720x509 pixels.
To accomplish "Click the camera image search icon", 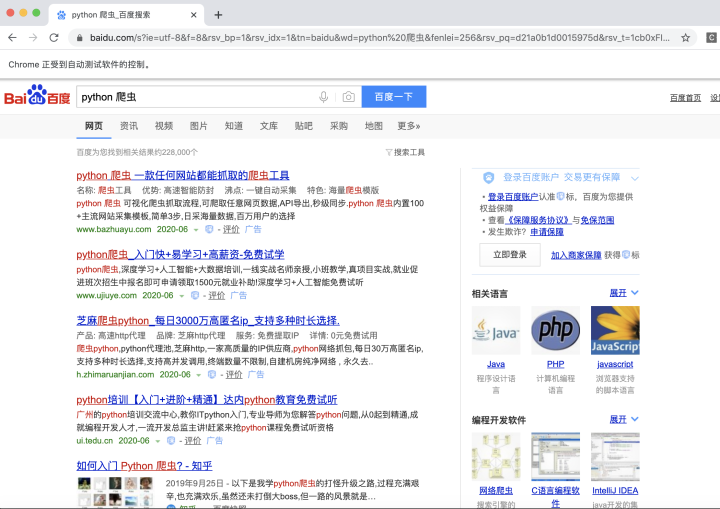I will [349, 97].
